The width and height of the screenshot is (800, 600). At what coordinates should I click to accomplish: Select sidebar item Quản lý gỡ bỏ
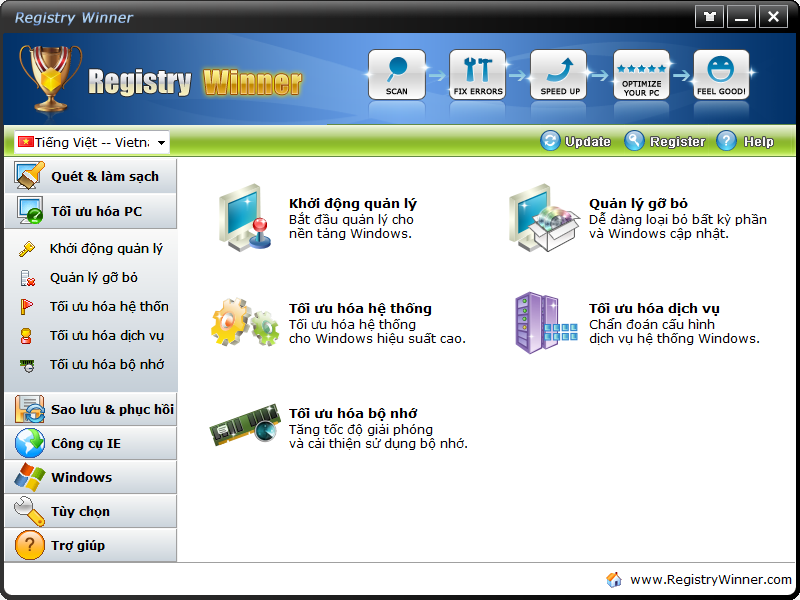94,278
